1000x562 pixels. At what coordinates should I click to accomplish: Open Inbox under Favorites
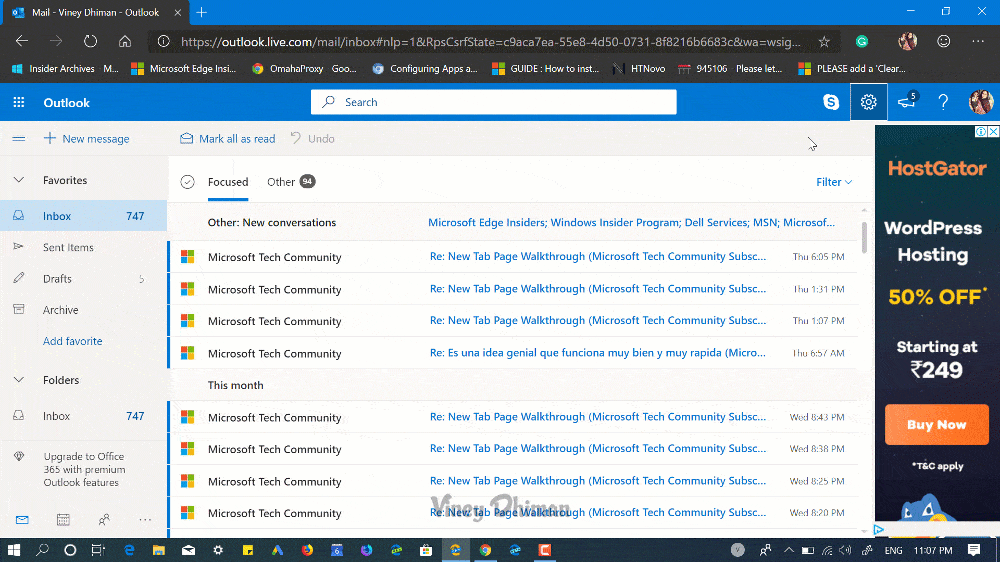84,216
